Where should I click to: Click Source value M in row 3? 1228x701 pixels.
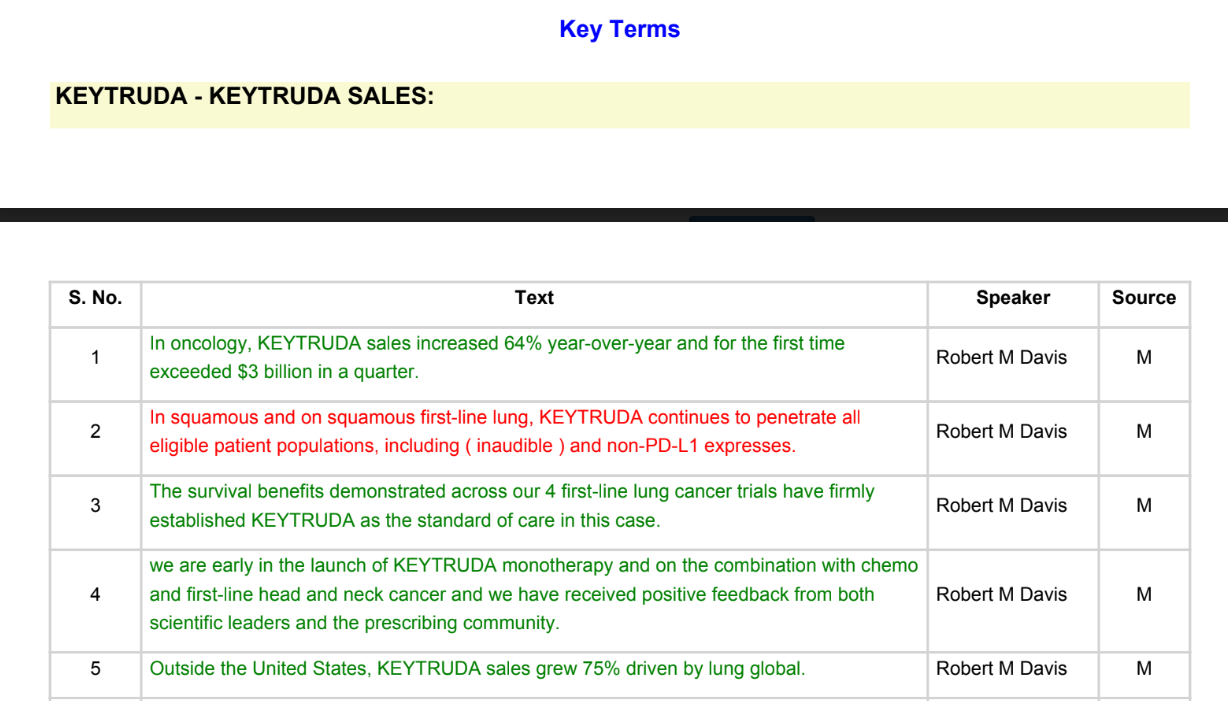pyautogui.click(x=1144, y=506)
